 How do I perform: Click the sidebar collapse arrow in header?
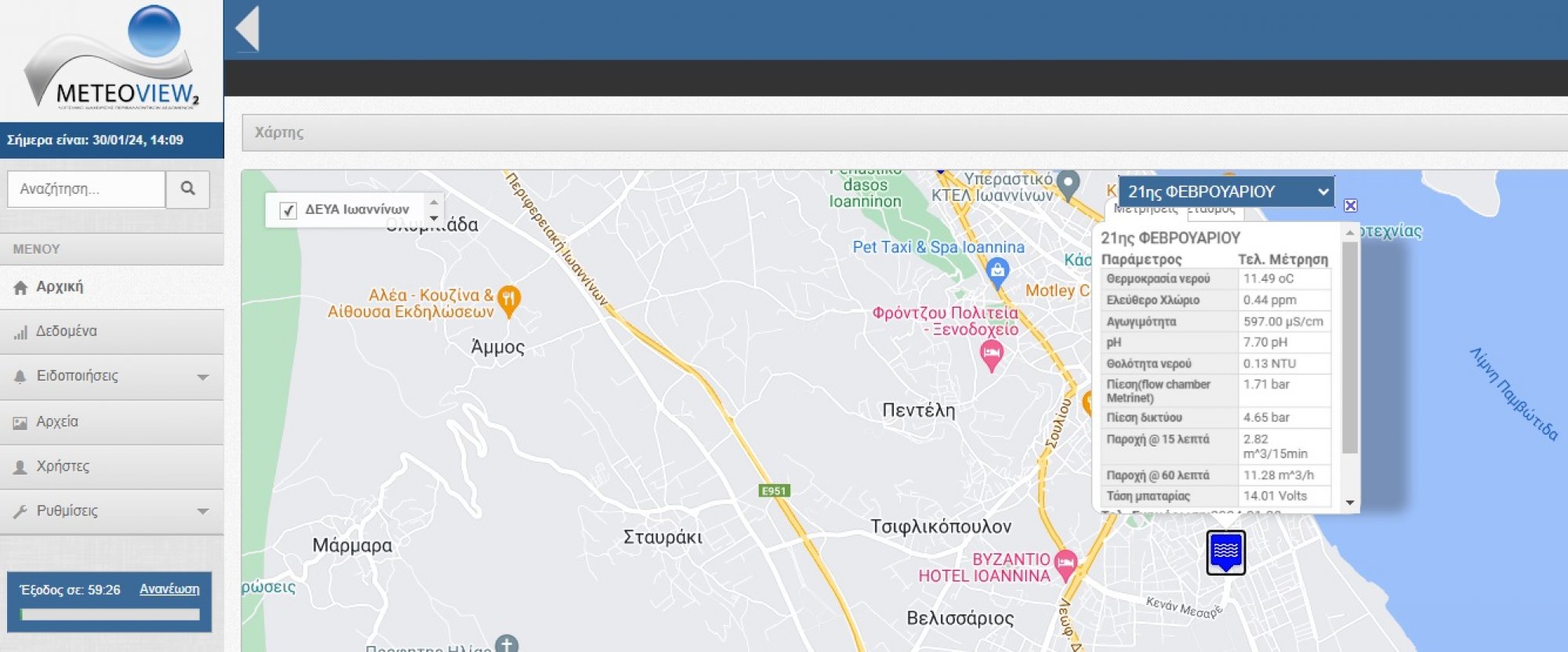pos(247,29)
